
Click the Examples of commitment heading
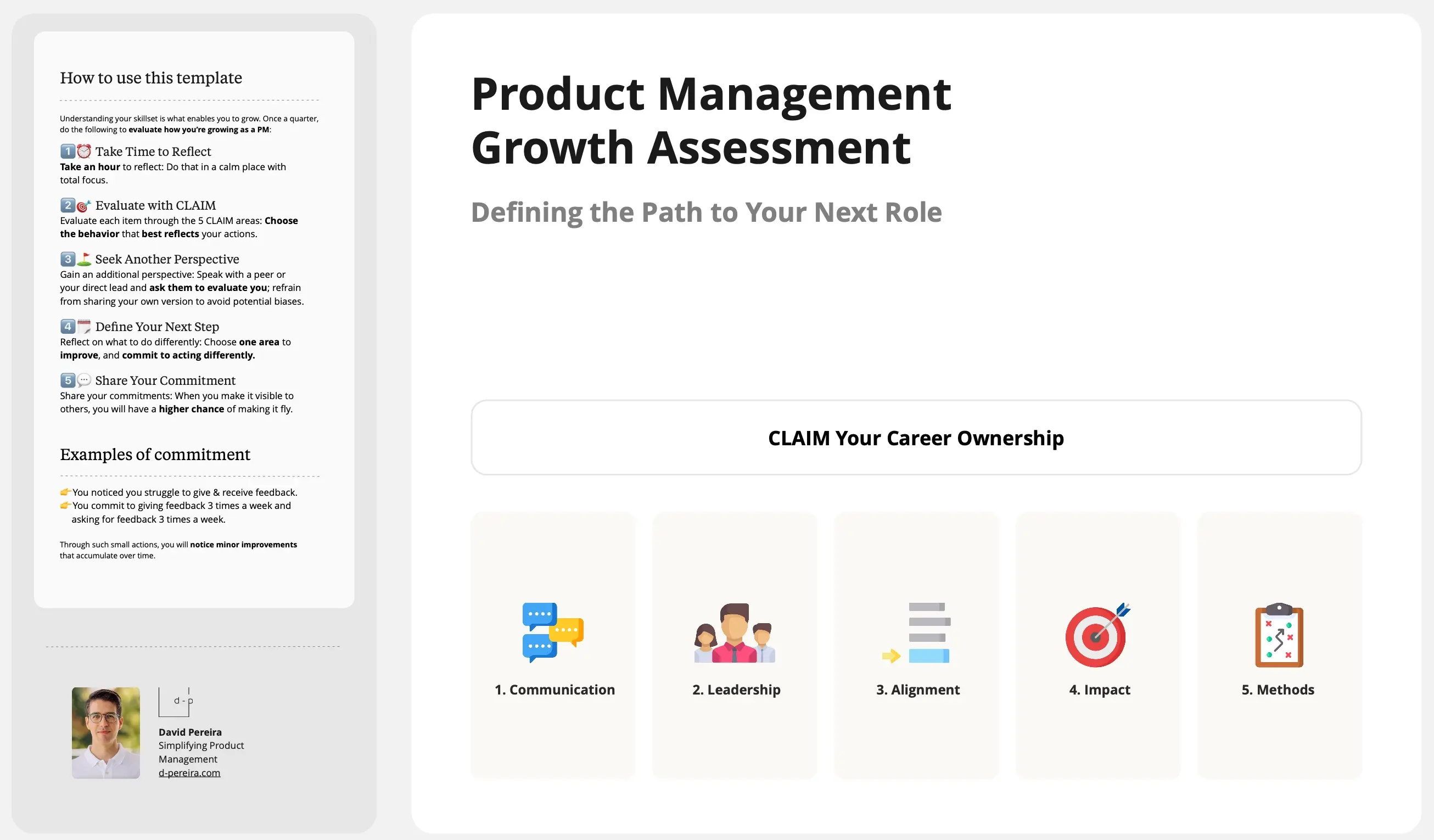click(x=155, y=455)
